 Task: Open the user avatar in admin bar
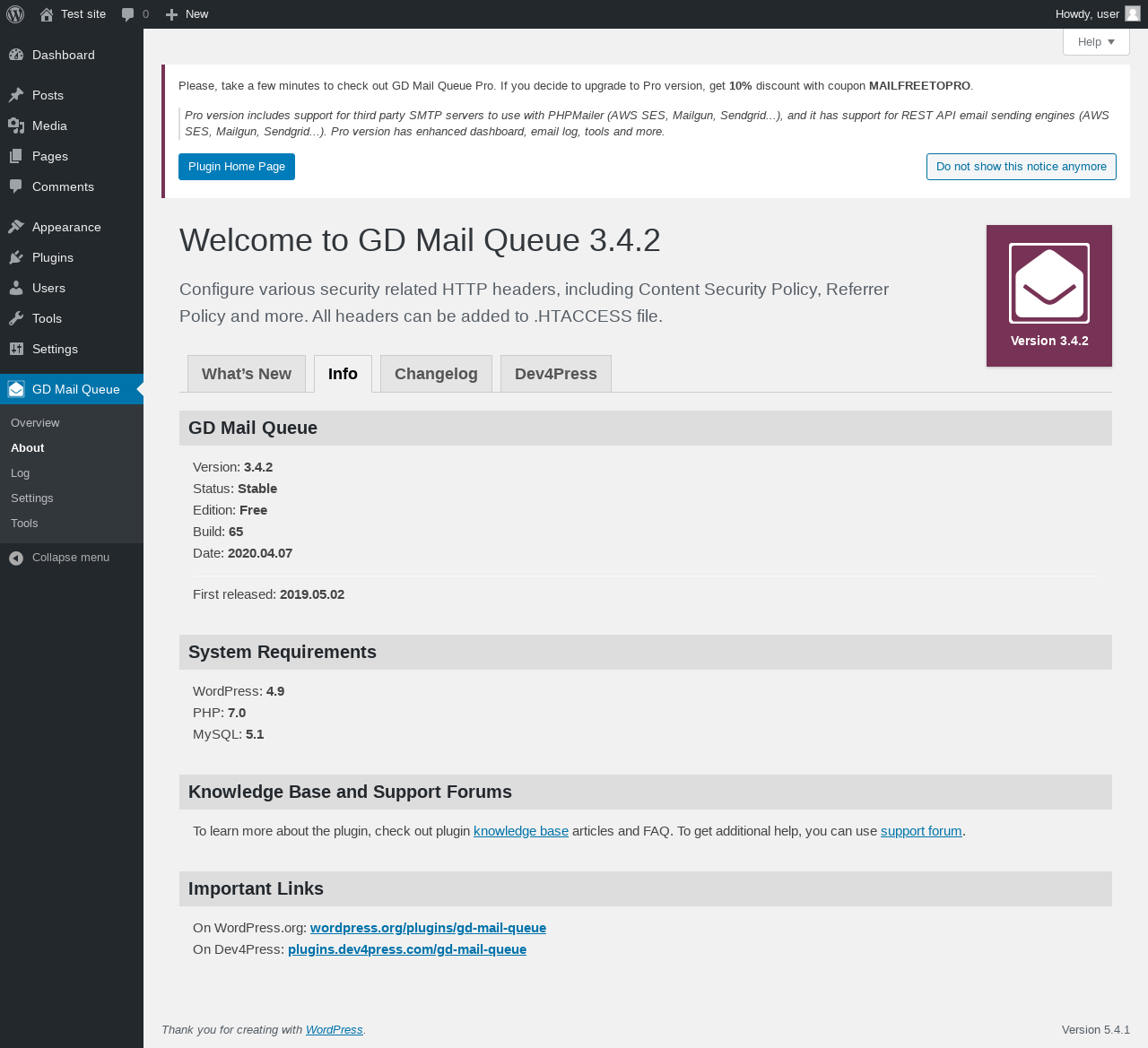1133,13
